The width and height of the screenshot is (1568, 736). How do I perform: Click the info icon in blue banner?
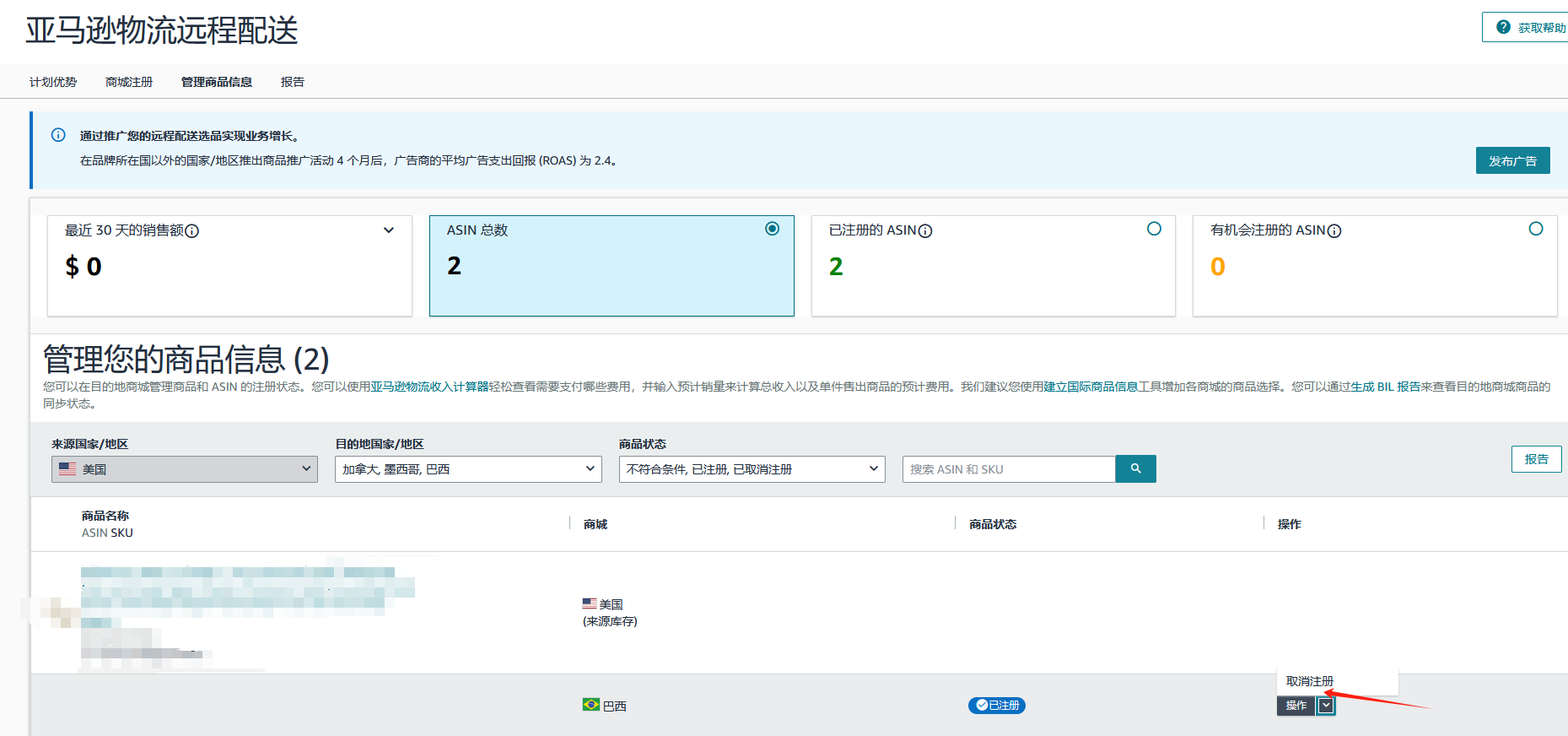click(x=58, y=135)
